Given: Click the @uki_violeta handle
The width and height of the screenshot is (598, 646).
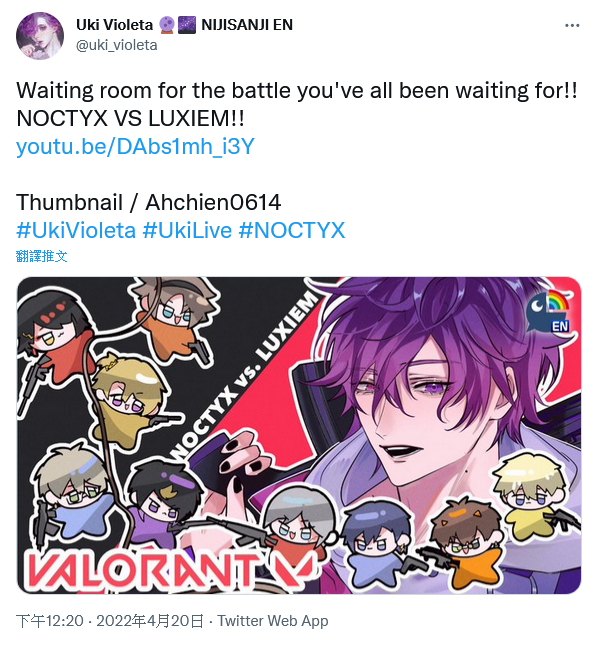Looking at the screenshot, I should 117,45.
